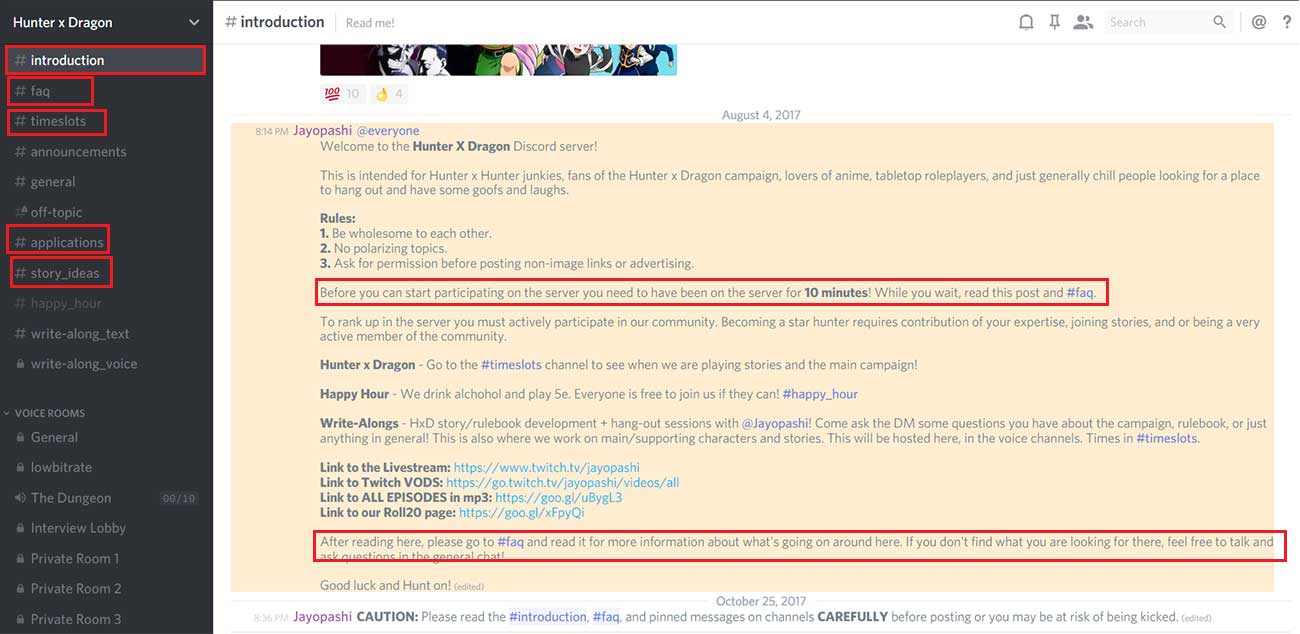The height and width of the screenshot is (634, 1300).
Task: Follow the #happy_hour channel link
Action: pos(820,394)
